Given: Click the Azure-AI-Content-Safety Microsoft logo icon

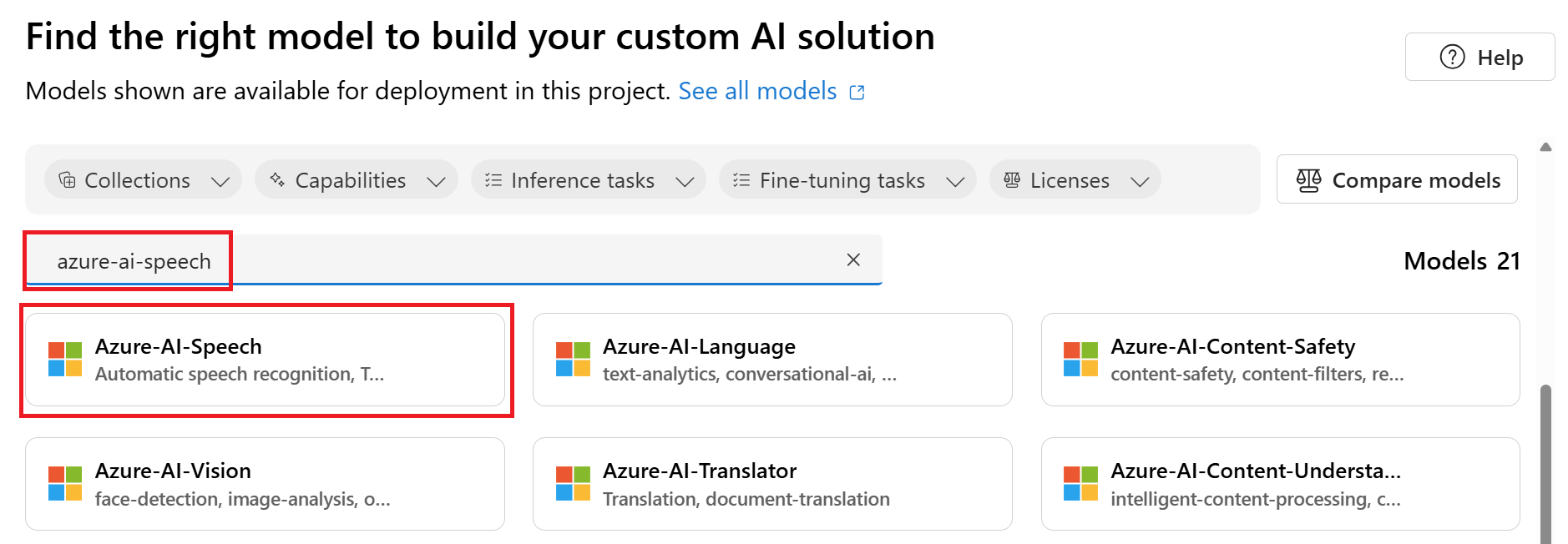Looking at the screenshot, I should click(1080, 360).
